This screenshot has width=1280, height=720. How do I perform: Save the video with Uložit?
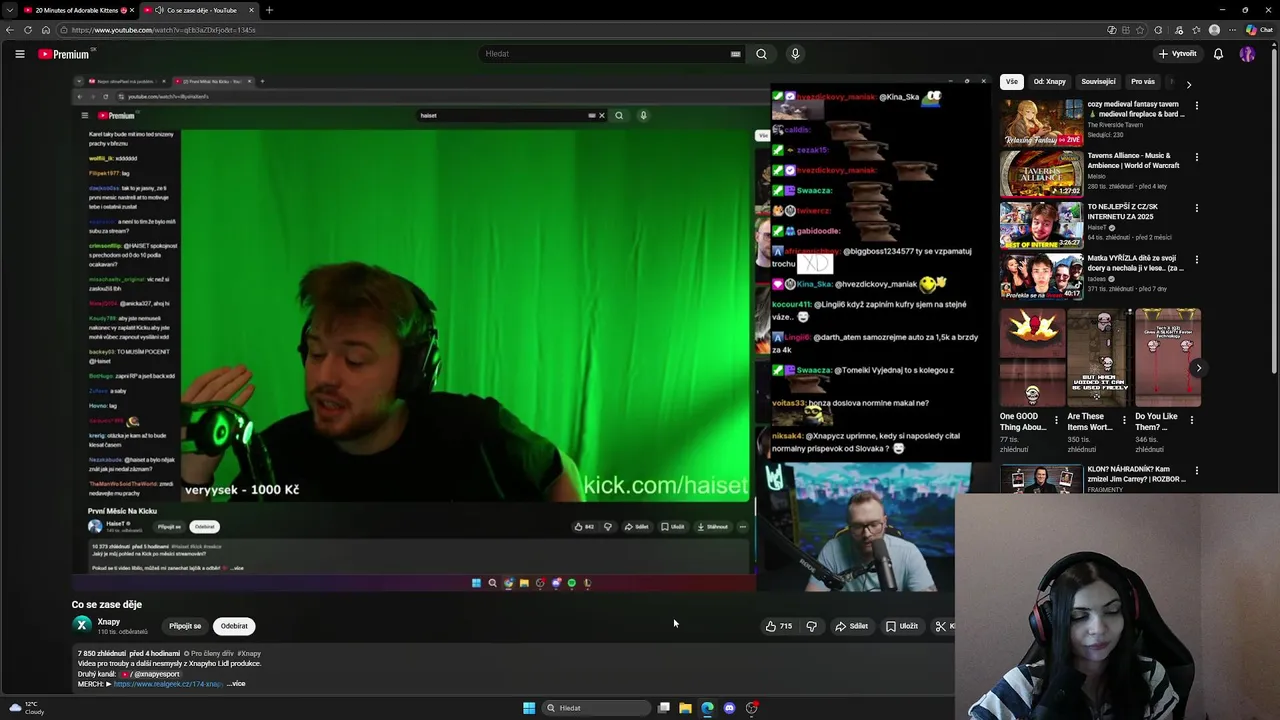coord(901,626)
